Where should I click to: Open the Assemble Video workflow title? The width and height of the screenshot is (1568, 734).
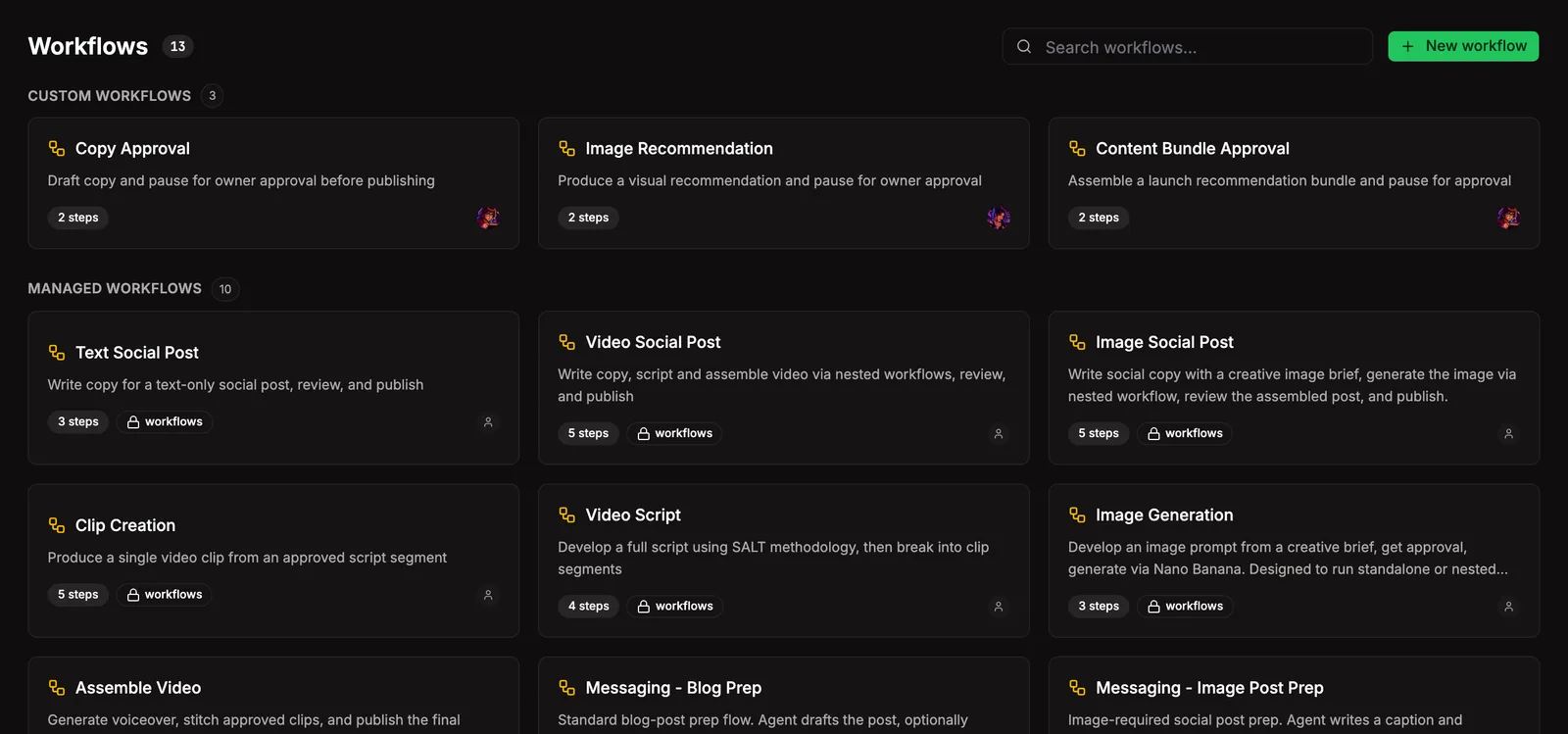pos(138,688)
